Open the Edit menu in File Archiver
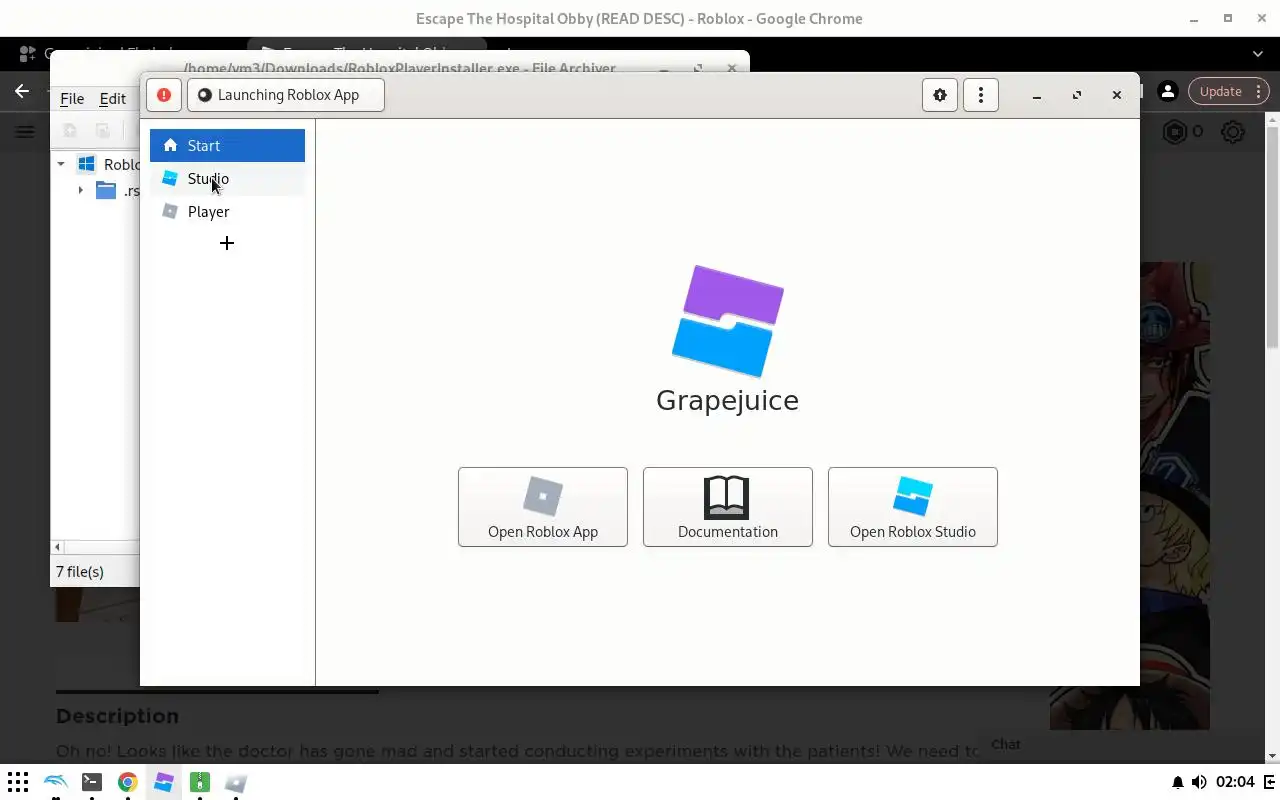This screenshot has height=800, width=1280. tap(112, 98)
